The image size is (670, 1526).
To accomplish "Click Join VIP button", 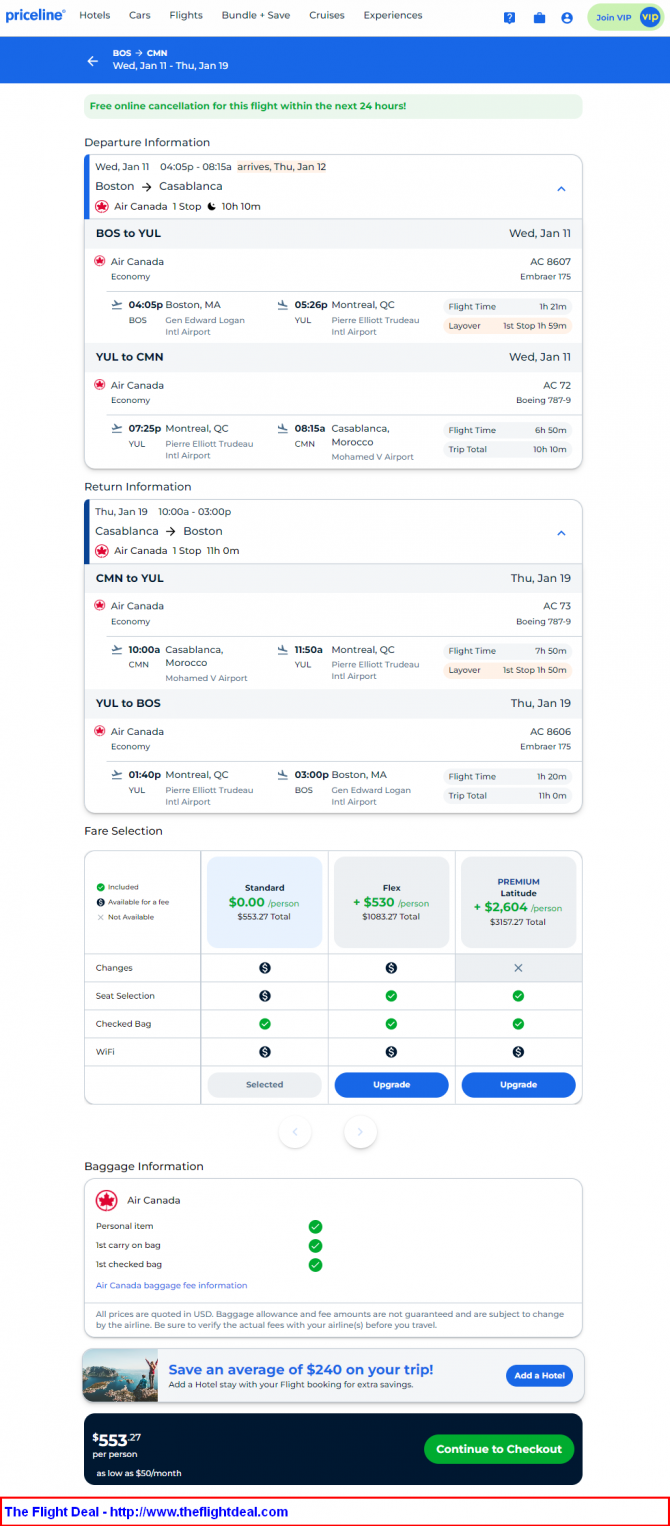I will [626, 17].
